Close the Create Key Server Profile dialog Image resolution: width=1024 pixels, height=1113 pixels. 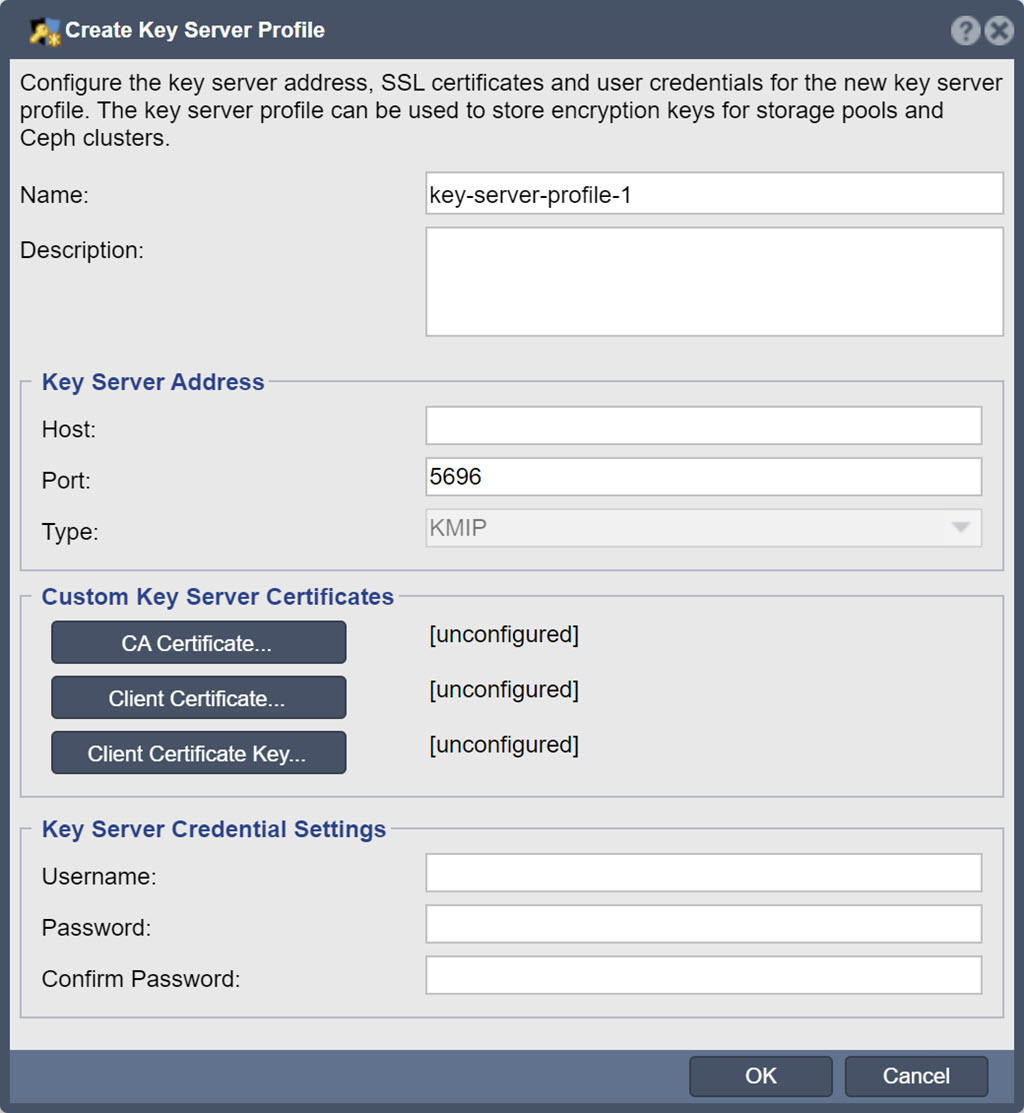click(999, 31)
